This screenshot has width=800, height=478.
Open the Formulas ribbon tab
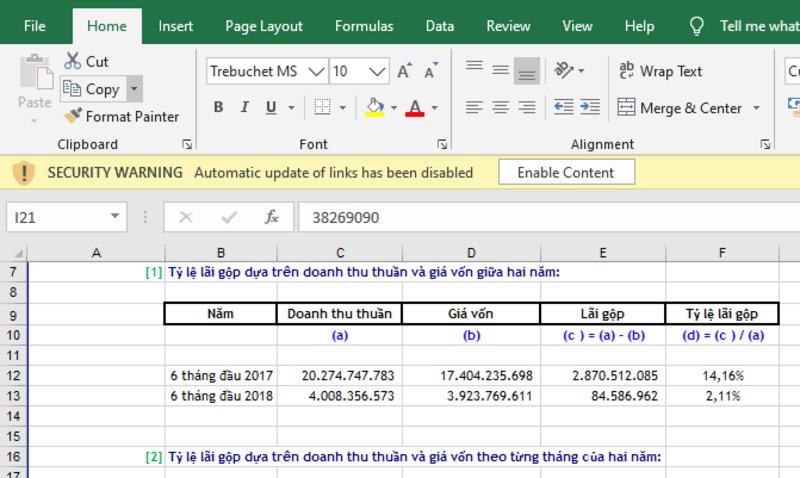click(364, 26)
